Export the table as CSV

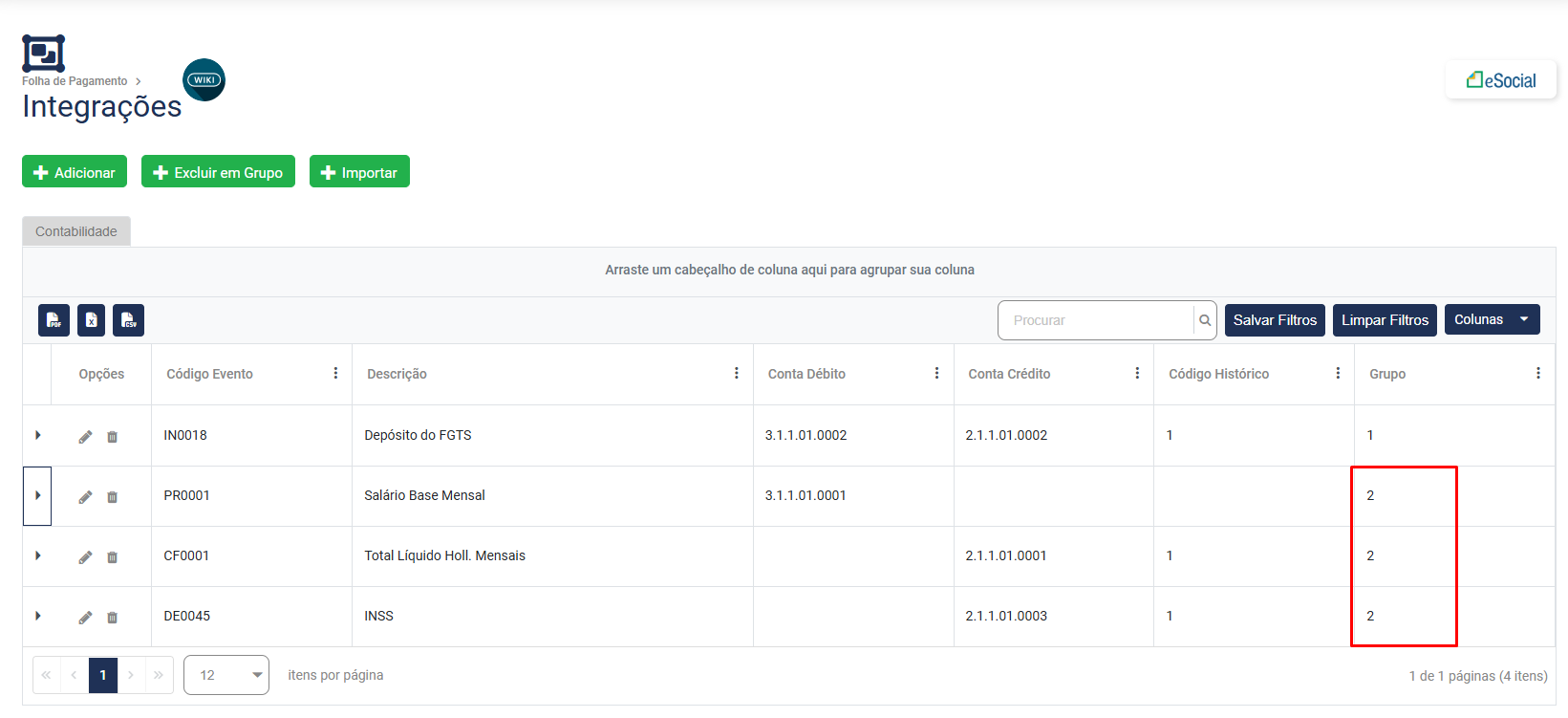pos(128,320)
